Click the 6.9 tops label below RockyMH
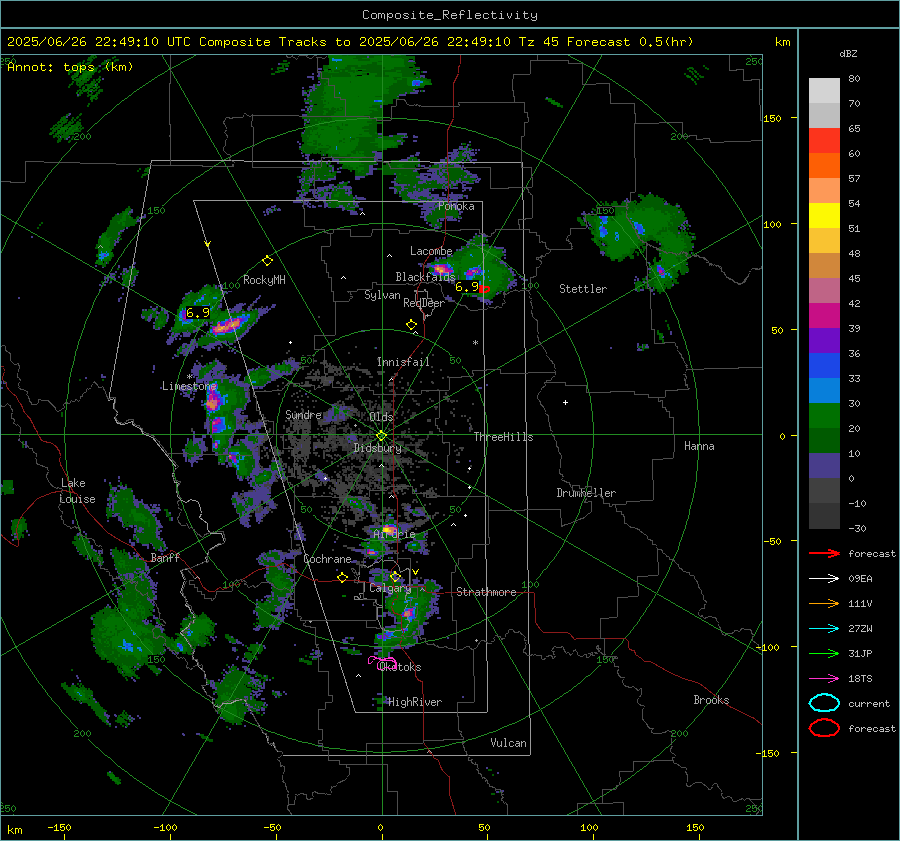Image resolution: width=900 pixels, height=841 pixels. point(198,313)
